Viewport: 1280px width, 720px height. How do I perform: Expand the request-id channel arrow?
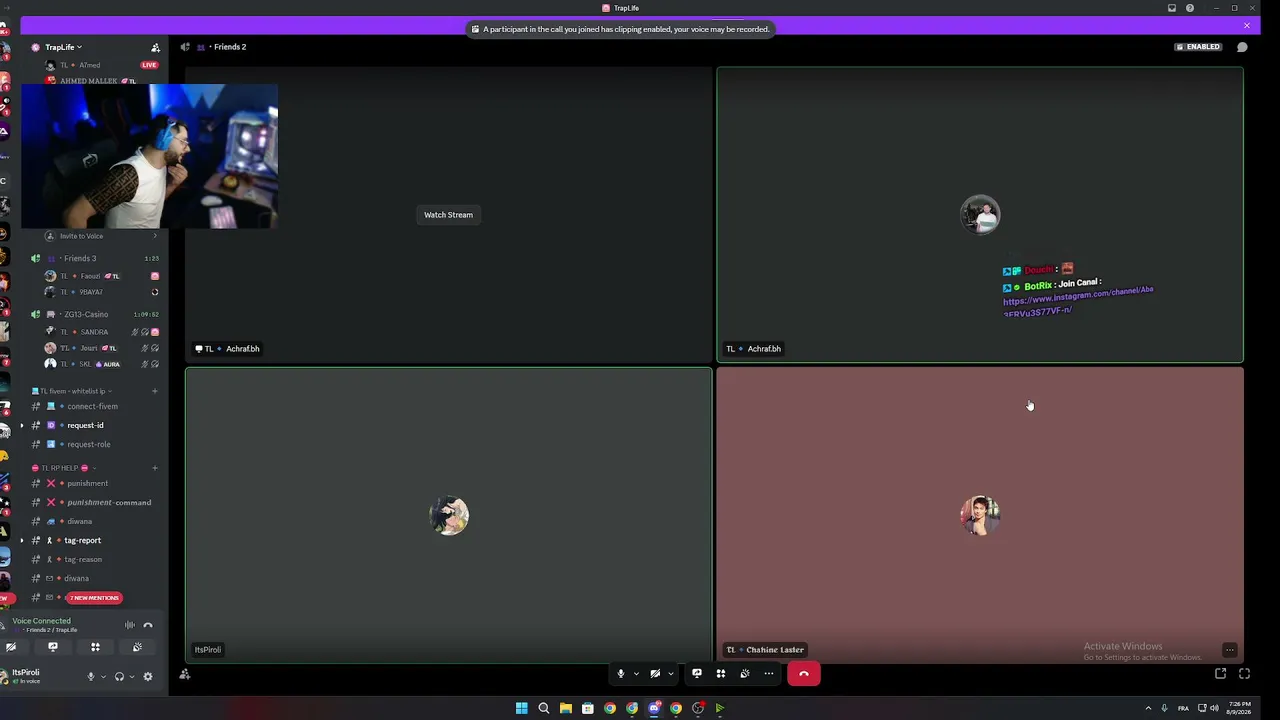(22, 425)
